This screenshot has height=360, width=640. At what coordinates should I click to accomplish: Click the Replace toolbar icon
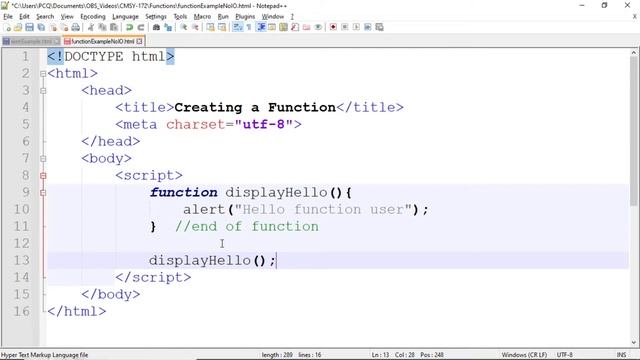168,27
